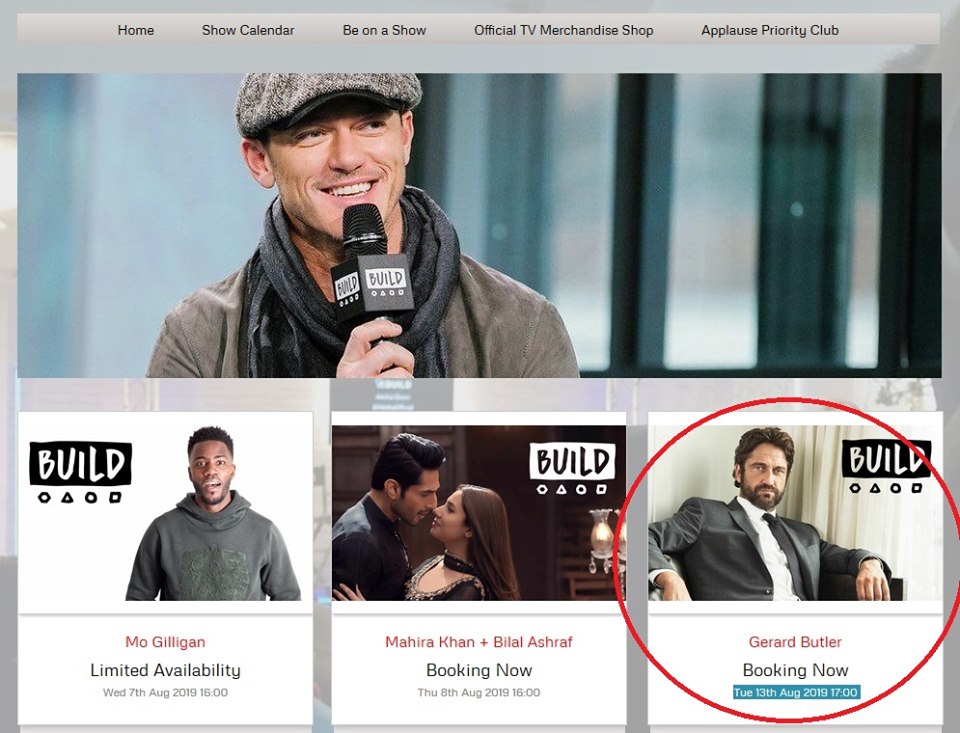This screenshot has height=733, width=960.
Task: Open the Gerard Butler show photo
Action: tap(760, 530)
